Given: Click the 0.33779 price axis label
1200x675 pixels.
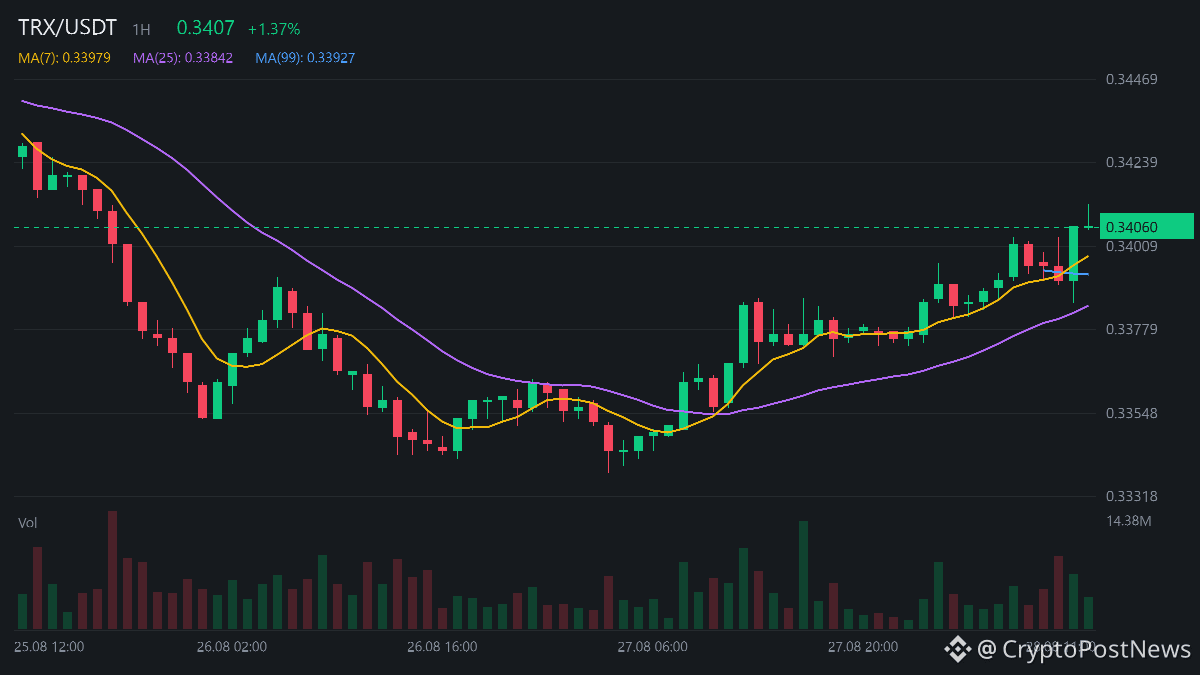Looking at the screenshot, I should (1131, 329).
